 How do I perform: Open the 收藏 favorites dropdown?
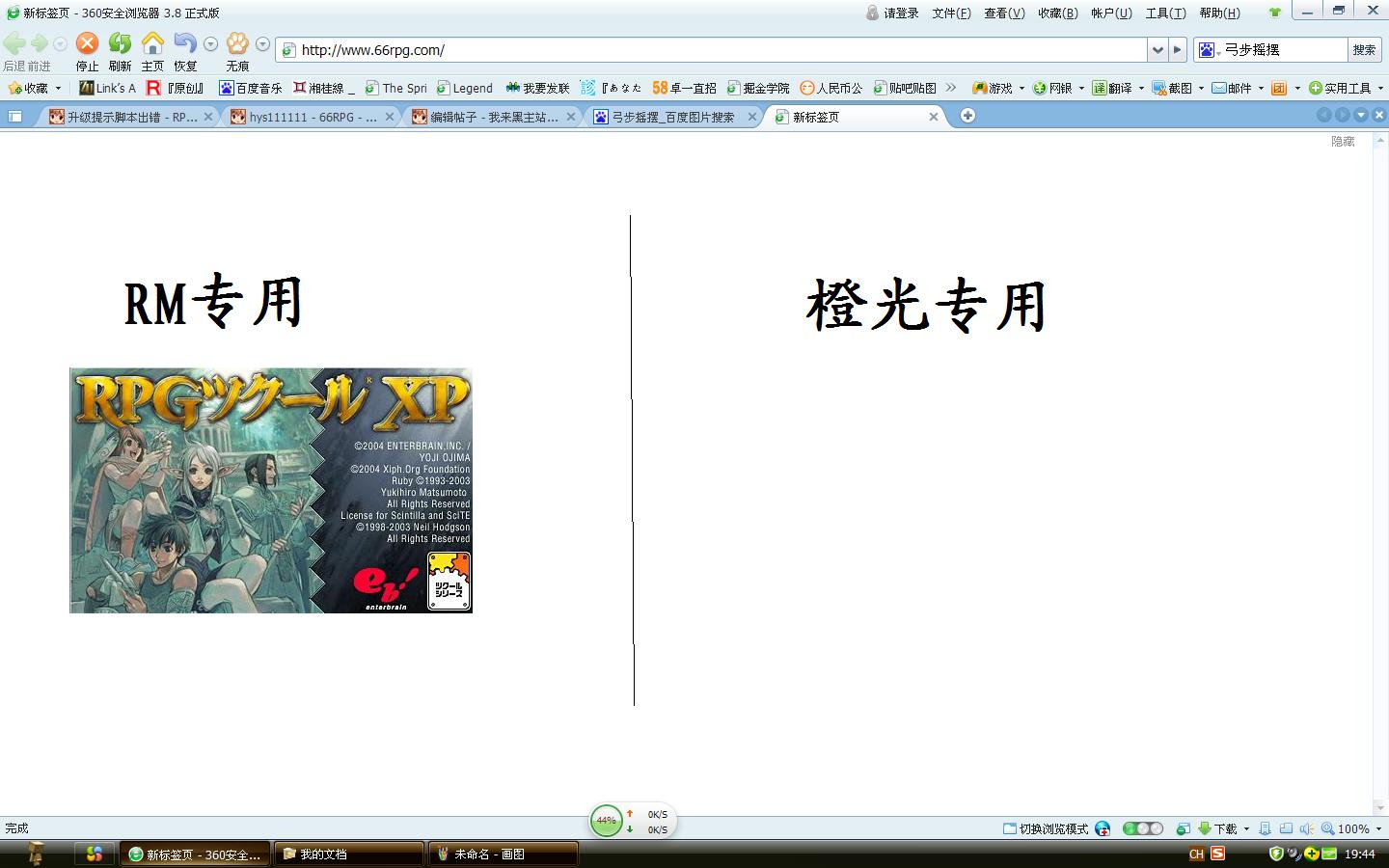[x=58, y=88]
